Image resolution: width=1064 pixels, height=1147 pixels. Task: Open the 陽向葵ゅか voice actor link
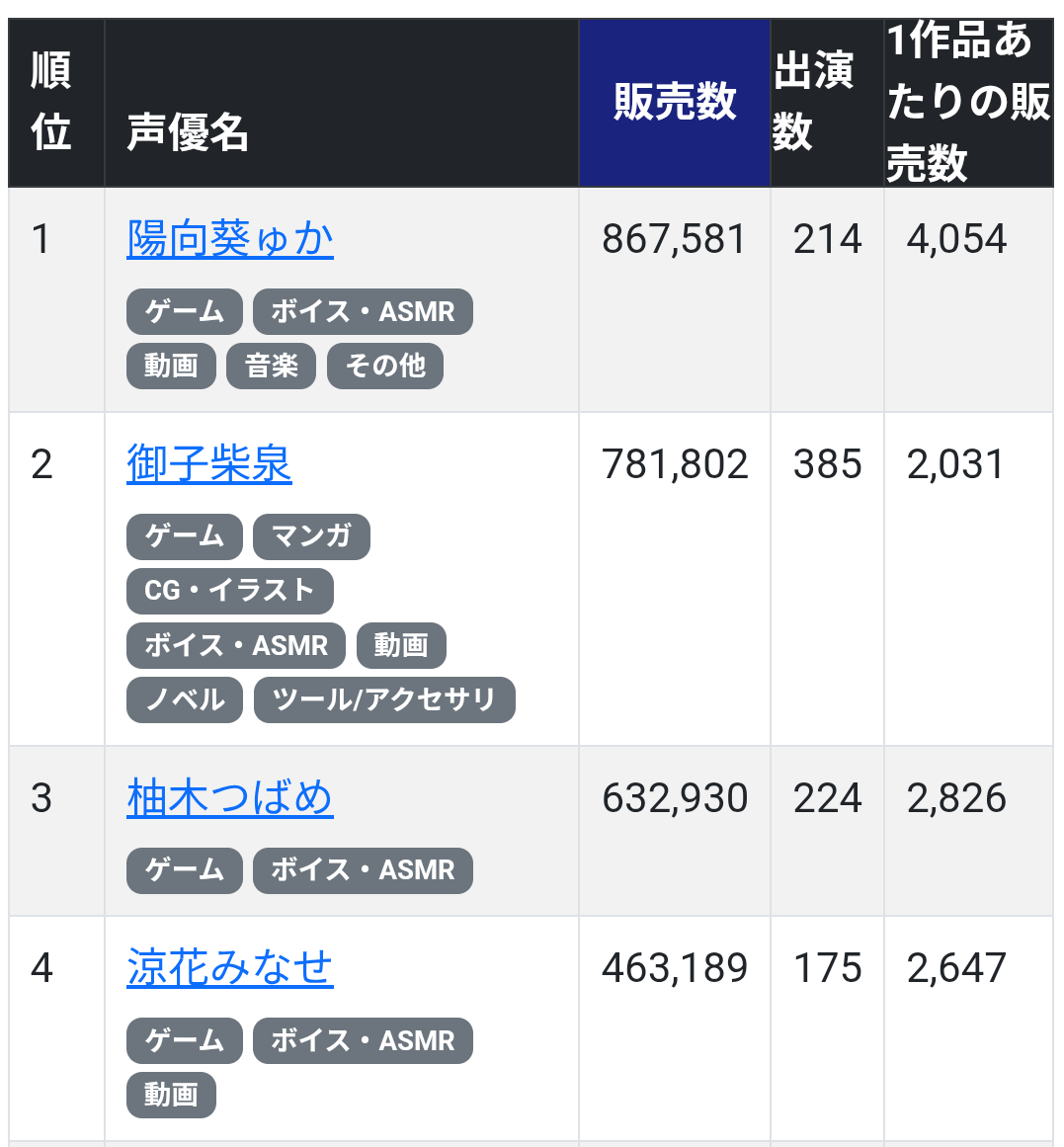point(230,239)
